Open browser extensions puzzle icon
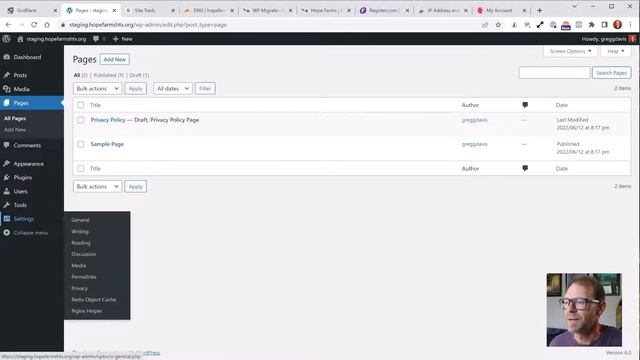 pos(591,25)
